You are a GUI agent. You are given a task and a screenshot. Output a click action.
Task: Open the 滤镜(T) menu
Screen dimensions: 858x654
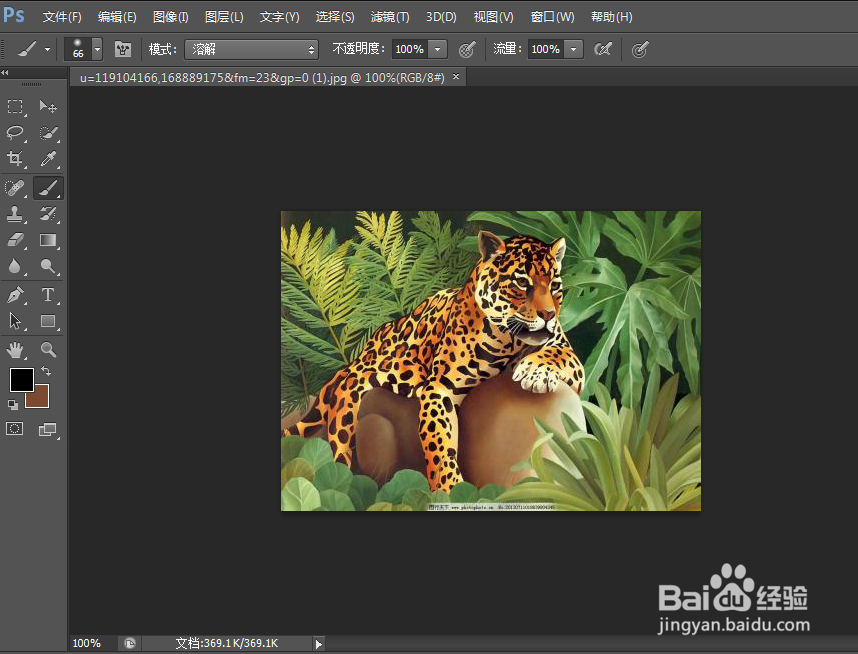click(390, 17)
